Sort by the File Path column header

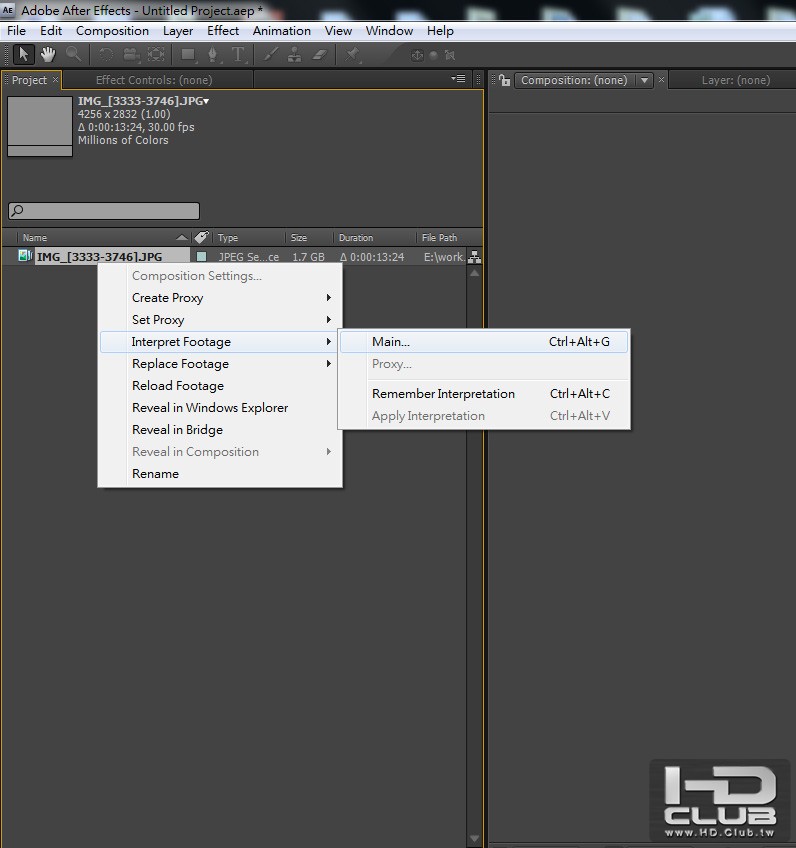tap(441, 237)
